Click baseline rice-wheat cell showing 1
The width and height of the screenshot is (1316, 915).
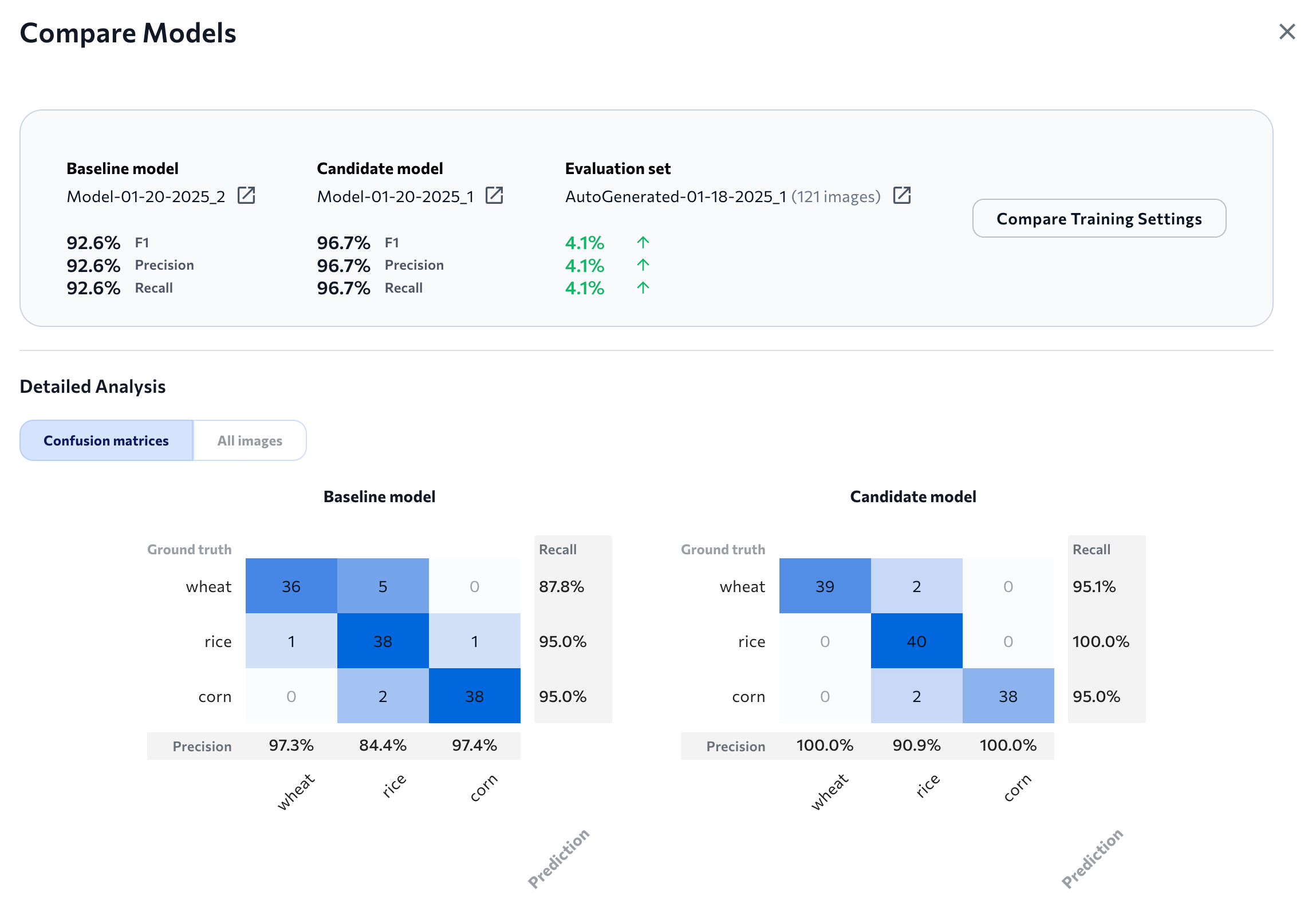(x=291, y=641)
